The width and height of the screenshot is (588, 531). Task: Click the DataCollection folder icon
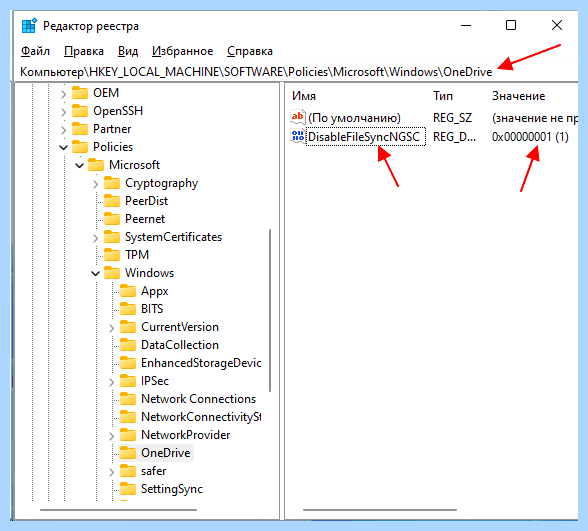[x=128, y=345]
